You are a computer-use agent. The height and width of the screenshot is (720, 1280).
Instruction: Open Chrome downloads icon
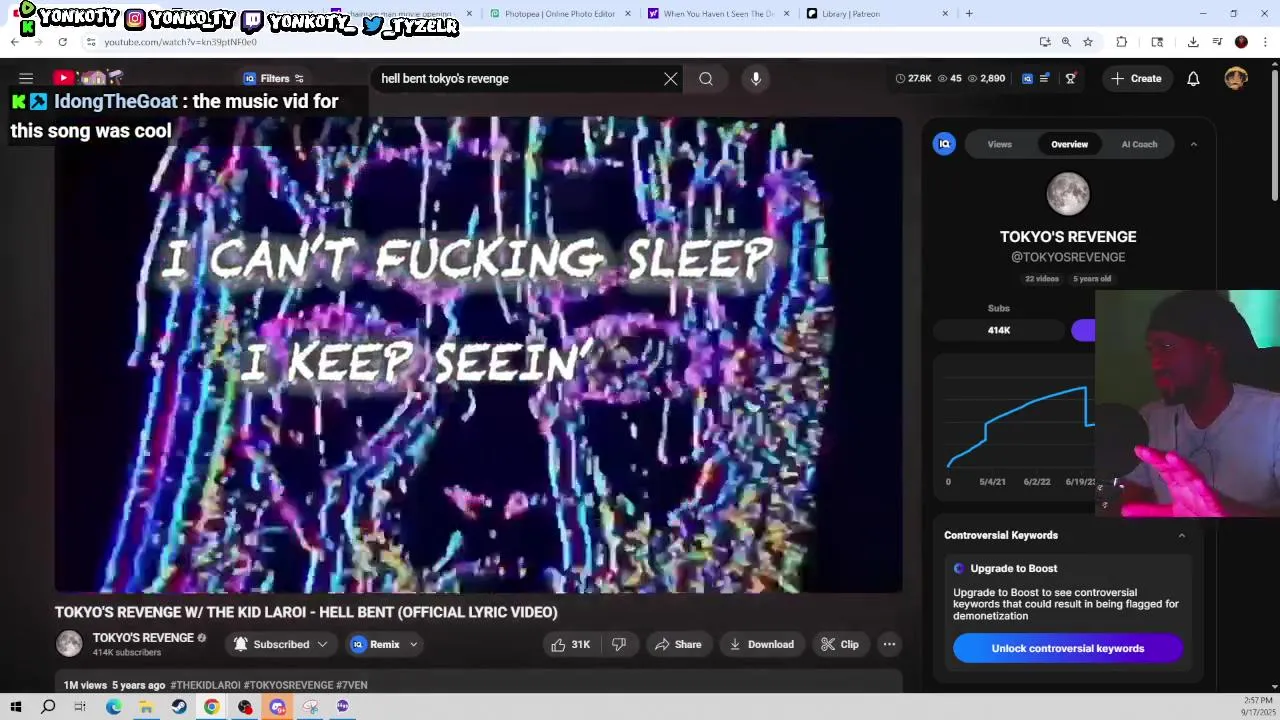(x=1193, y=42)
